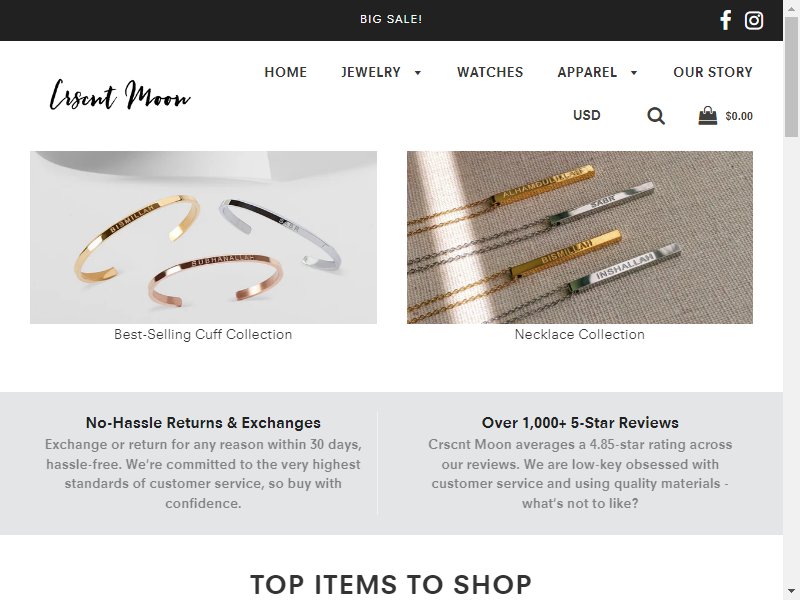The image size is (800, 600).
Task: Click the search magnifier icon
Action: click(656, 116)
